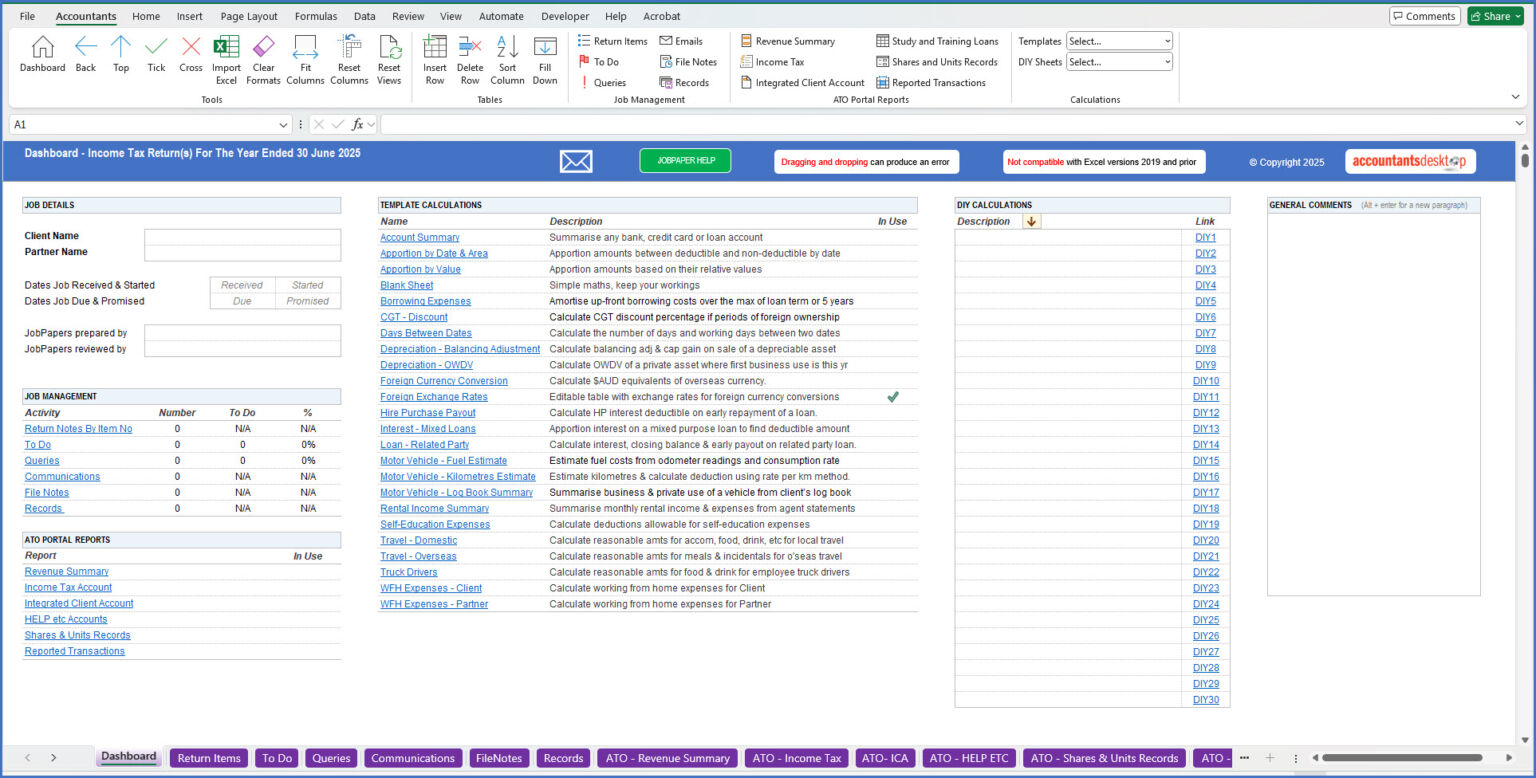Image resolution: width=1536 pixels, height=778 pixels.
Task: Open the DIY Sheets Select dropdown
Action: [x=1167, y=61]
